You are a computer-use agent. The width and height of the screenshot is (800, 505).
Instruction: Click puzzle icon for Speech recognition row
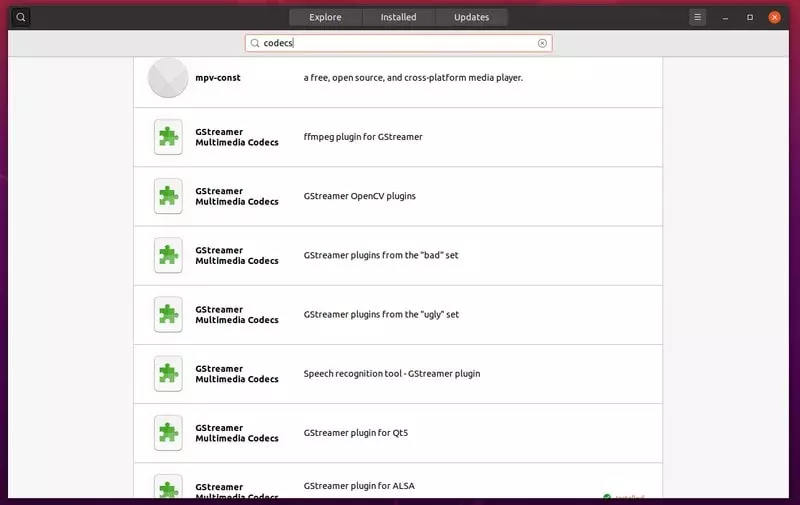pos(168,373)
